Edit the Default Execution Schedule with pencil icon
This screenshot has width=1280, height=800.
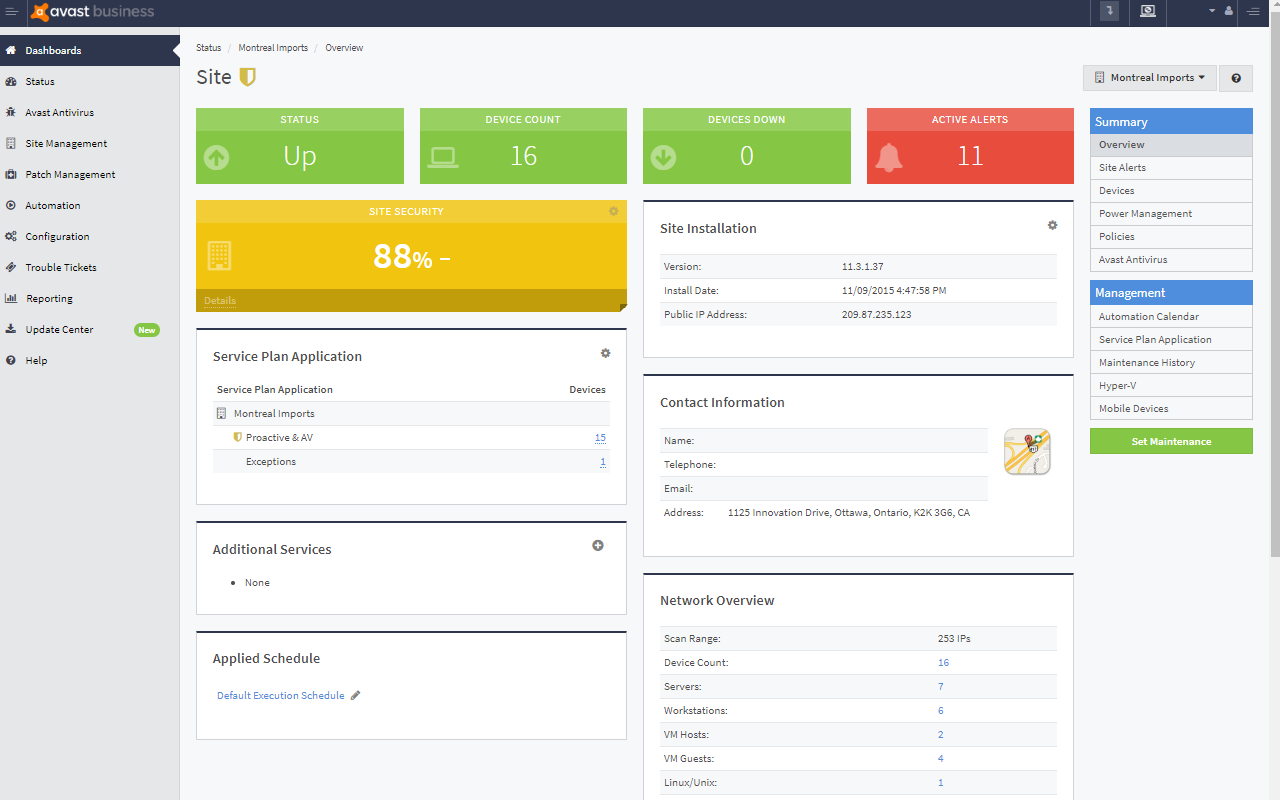(355, 695)
